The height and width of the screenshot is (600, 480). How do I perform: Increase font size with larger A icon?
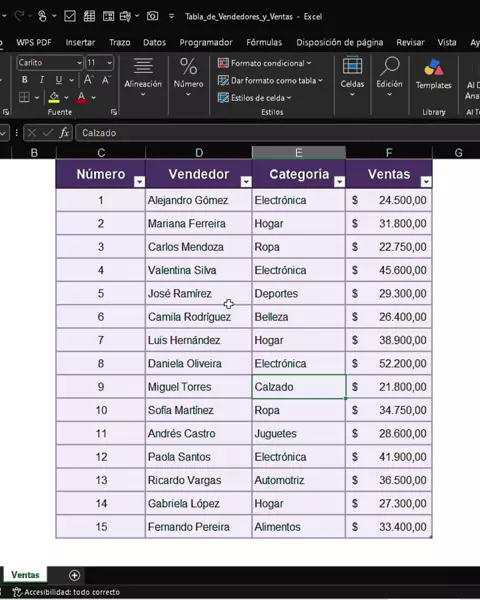click(x=88, y=80)
